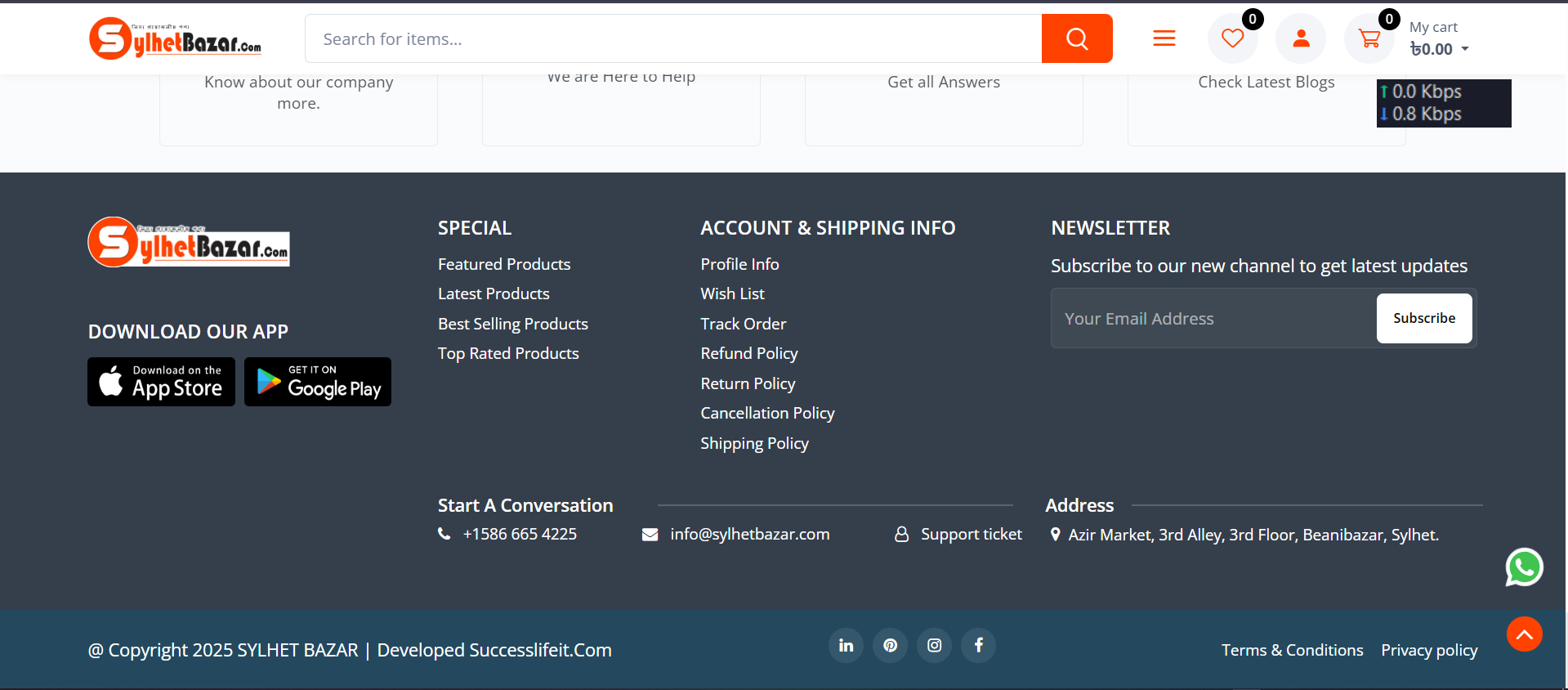The image size is (1568, 690).
Task: Open the shopping cart icon
Action: click(1369, 38)
